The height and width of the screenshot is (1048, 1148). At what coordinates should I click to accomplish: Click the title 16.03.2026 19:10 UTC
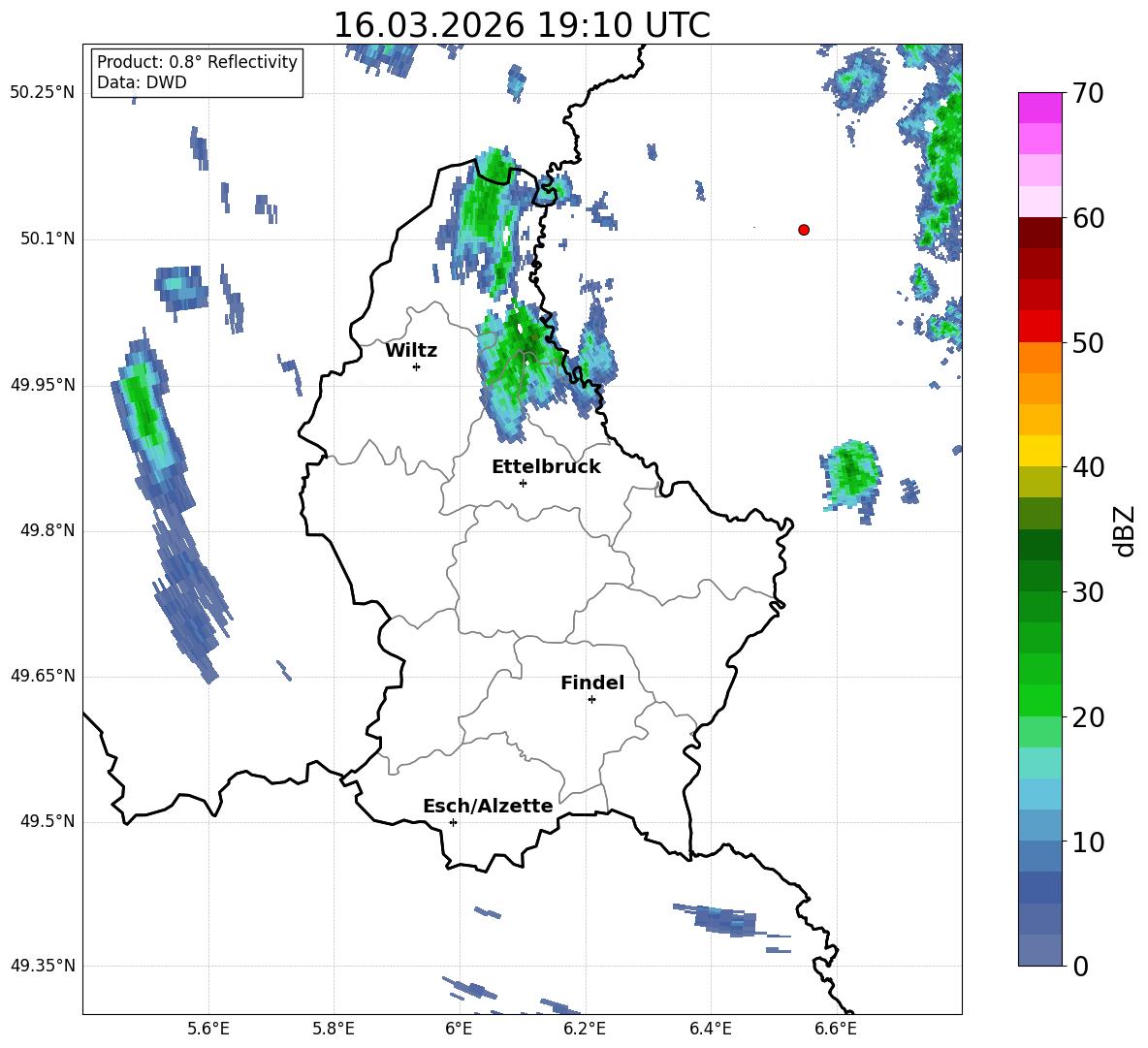[522, 25]
